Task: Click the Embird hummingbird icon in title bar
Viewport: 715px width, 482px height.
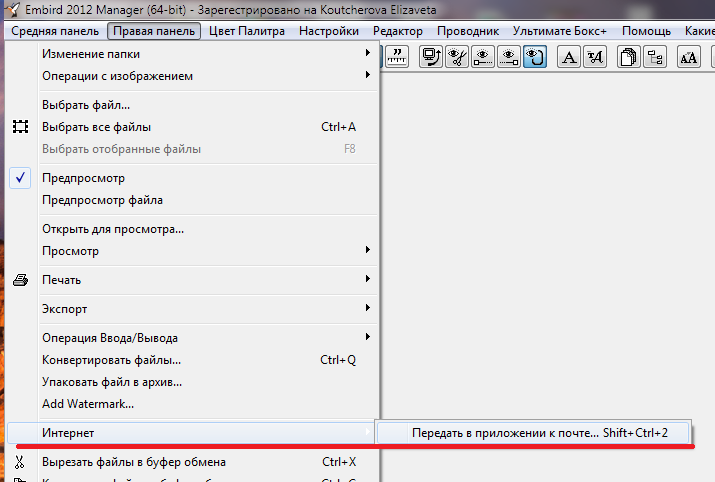Action: coord(12,9)
